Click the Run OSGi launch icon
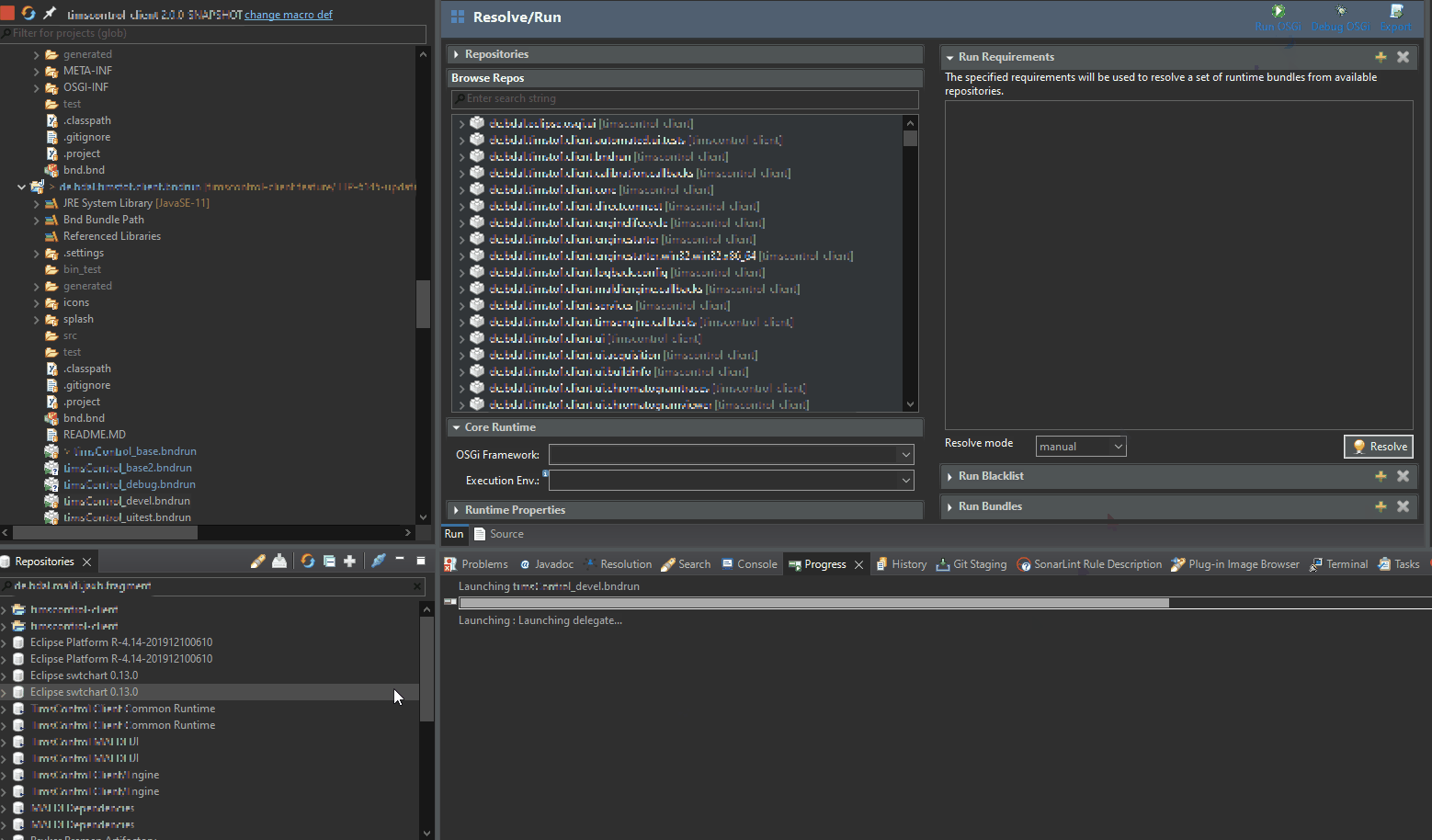This screenshot has width=1432, height=840. [x=1277, y=12]
